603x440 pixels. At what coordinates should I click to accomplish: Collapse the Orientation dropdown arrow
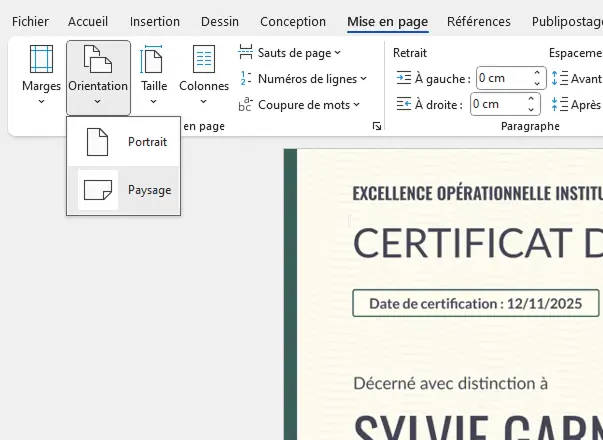[x=97, y=102]
